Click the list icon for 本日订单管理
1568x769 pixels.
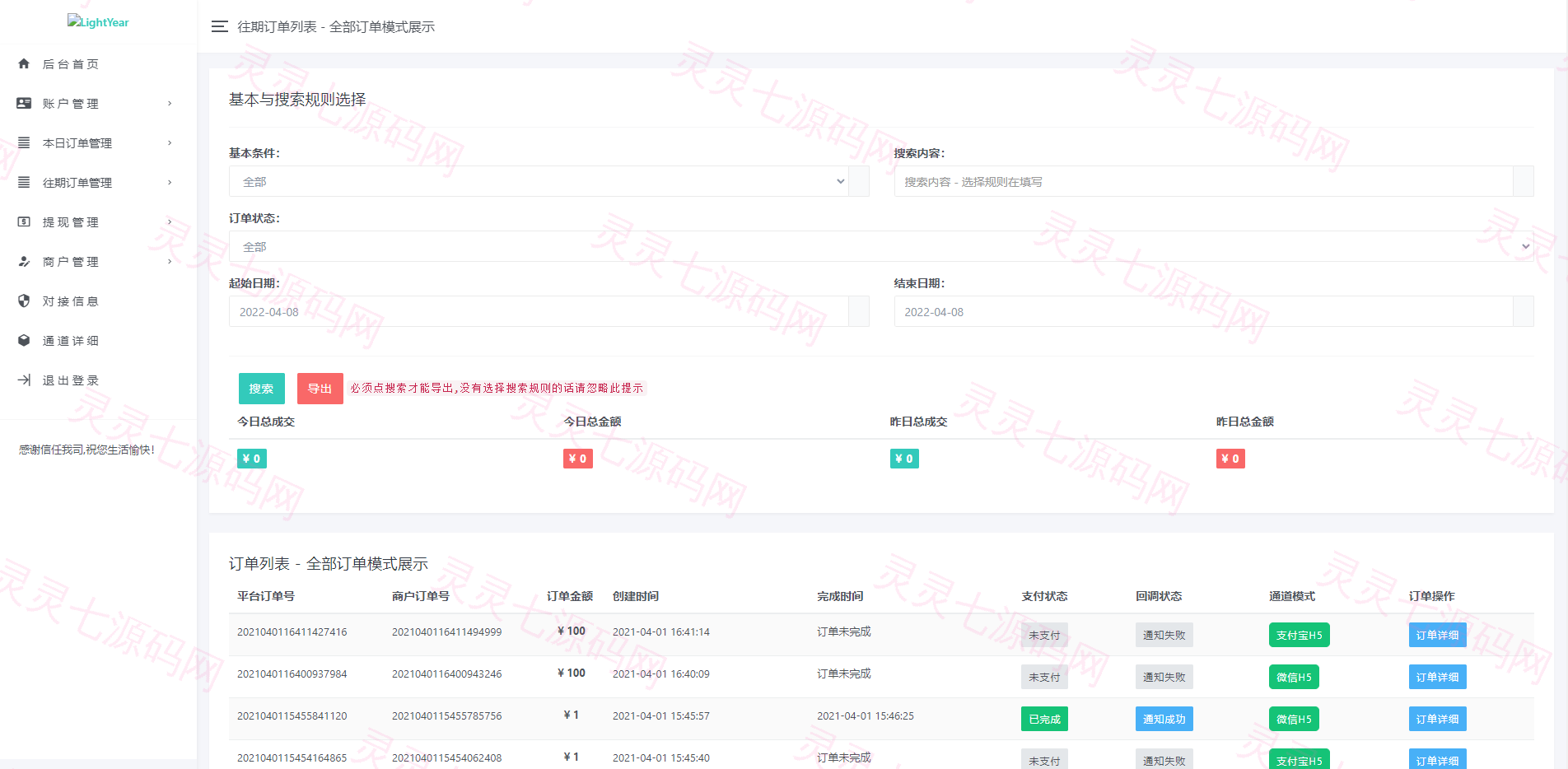24,142
